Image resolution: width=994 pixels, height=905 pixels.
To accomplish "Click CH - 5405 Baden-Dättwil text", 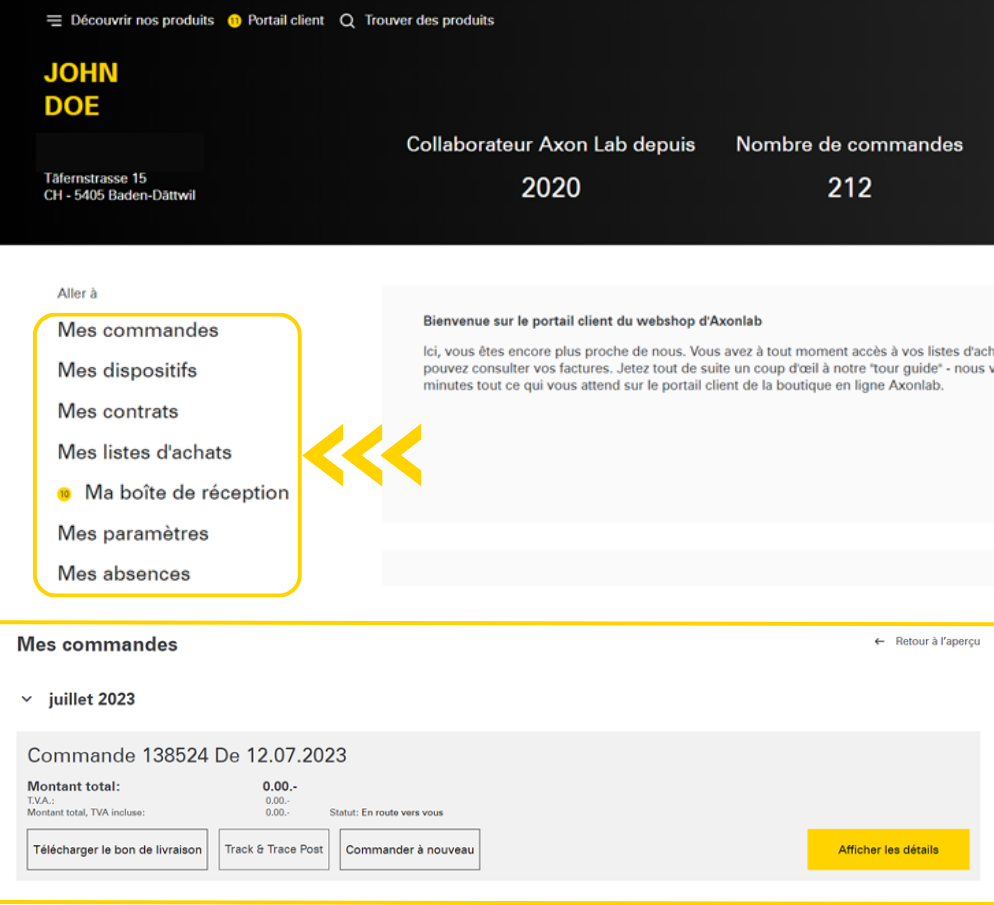I will coord(119,195).
